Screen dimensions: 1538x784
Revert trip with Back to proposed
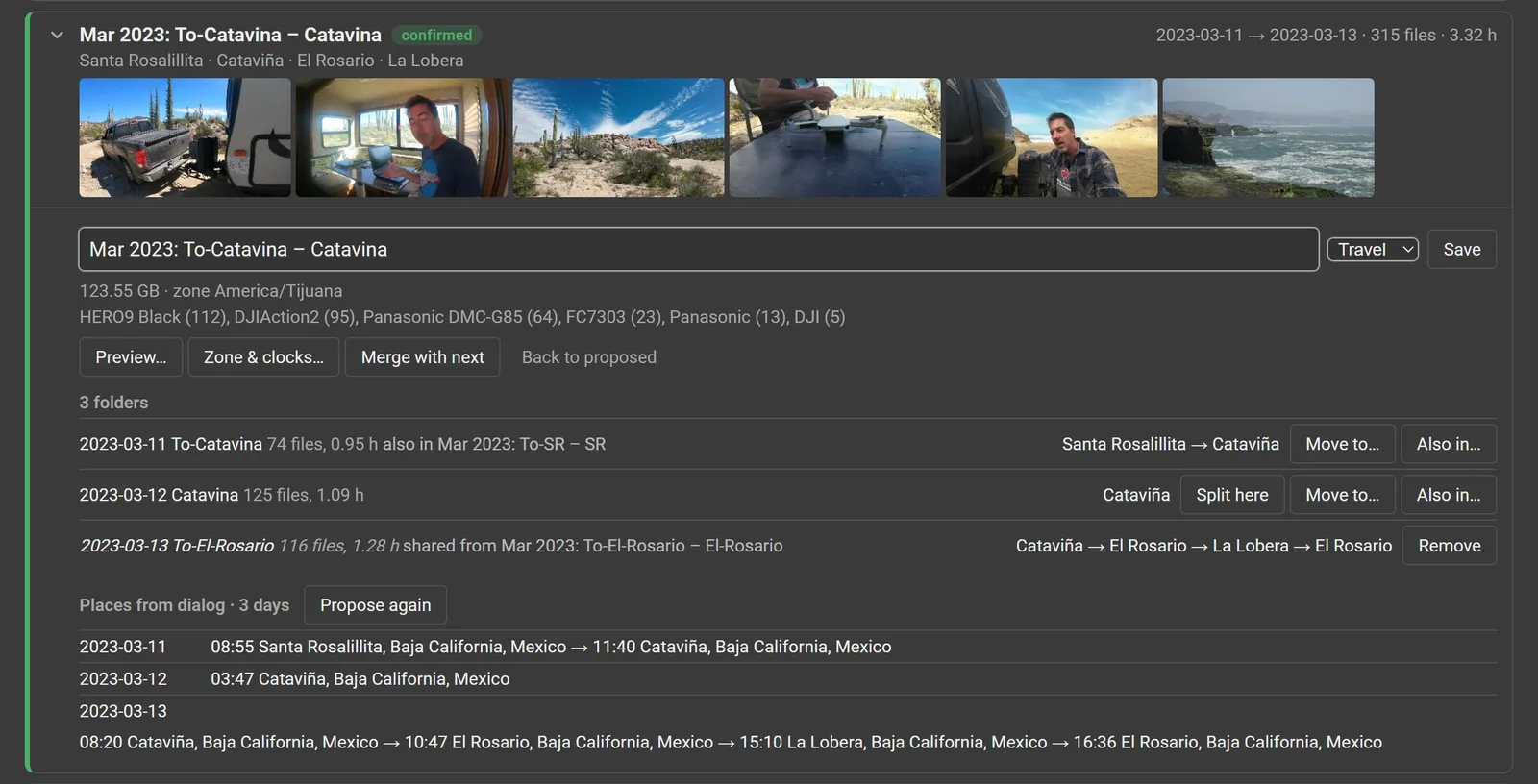pyautogui.click(x=589, y=357)
